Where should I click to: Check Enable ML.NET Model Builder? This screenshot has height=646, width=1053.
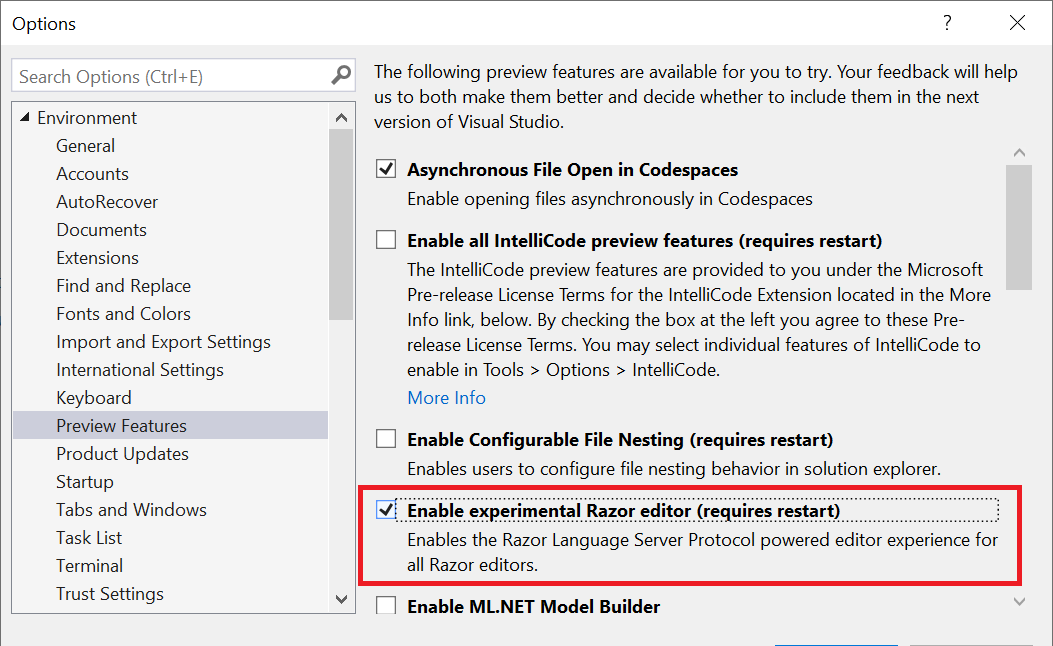(386, 605)
